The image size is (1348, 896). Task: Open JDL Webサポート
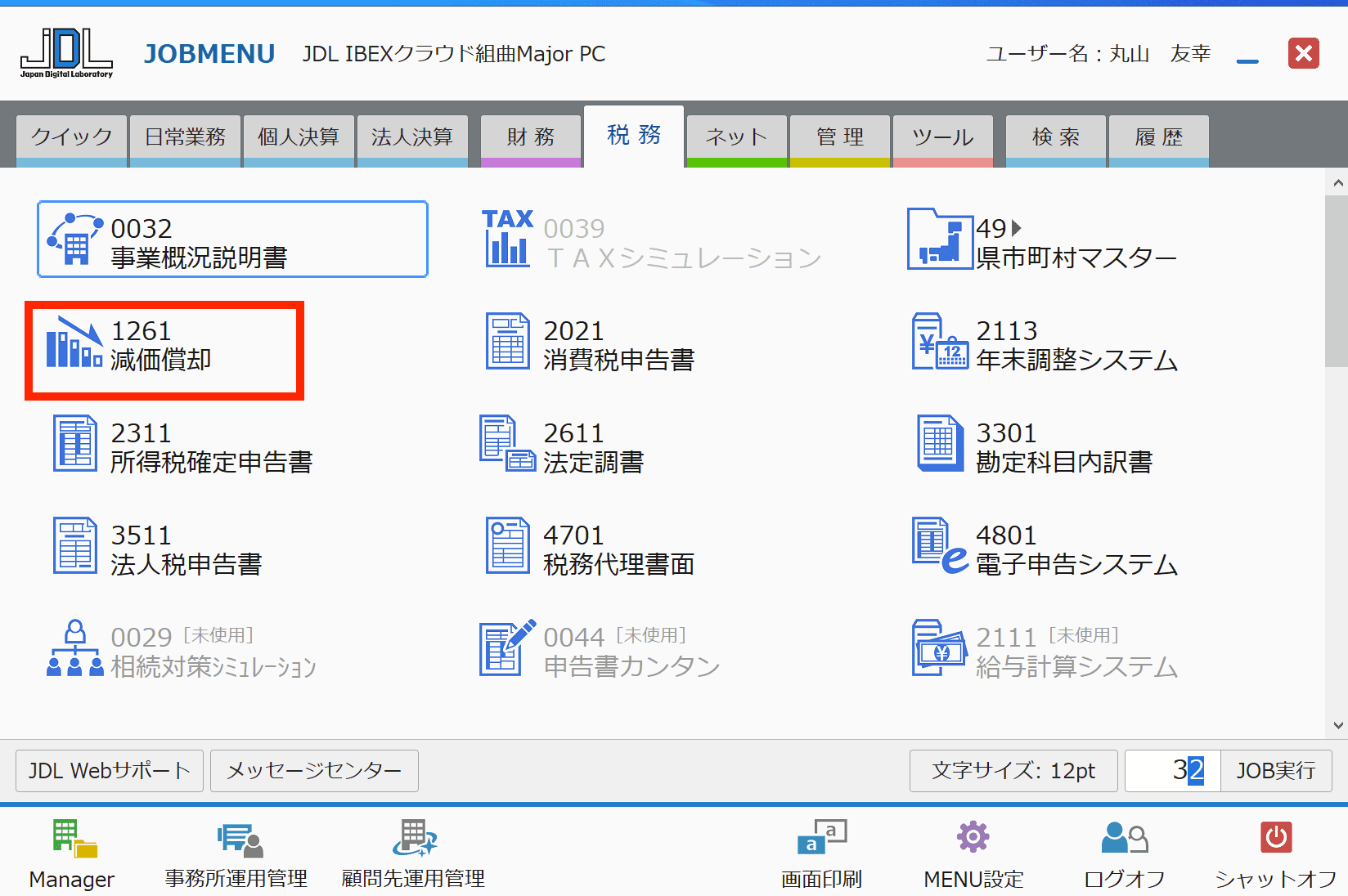[110, 771]
